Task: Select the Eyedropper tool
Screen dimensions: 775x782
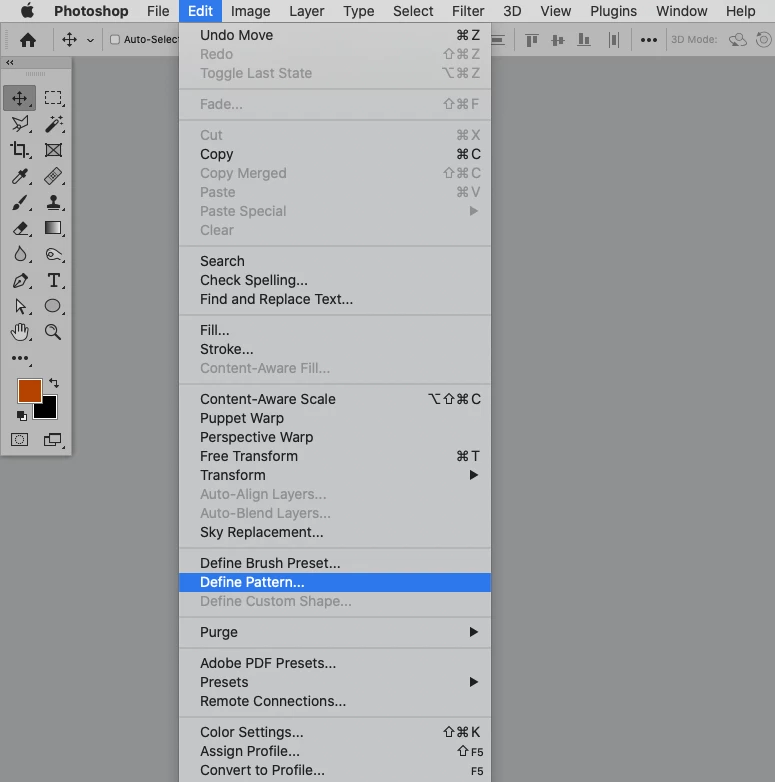Action: (x=20, y=176)
